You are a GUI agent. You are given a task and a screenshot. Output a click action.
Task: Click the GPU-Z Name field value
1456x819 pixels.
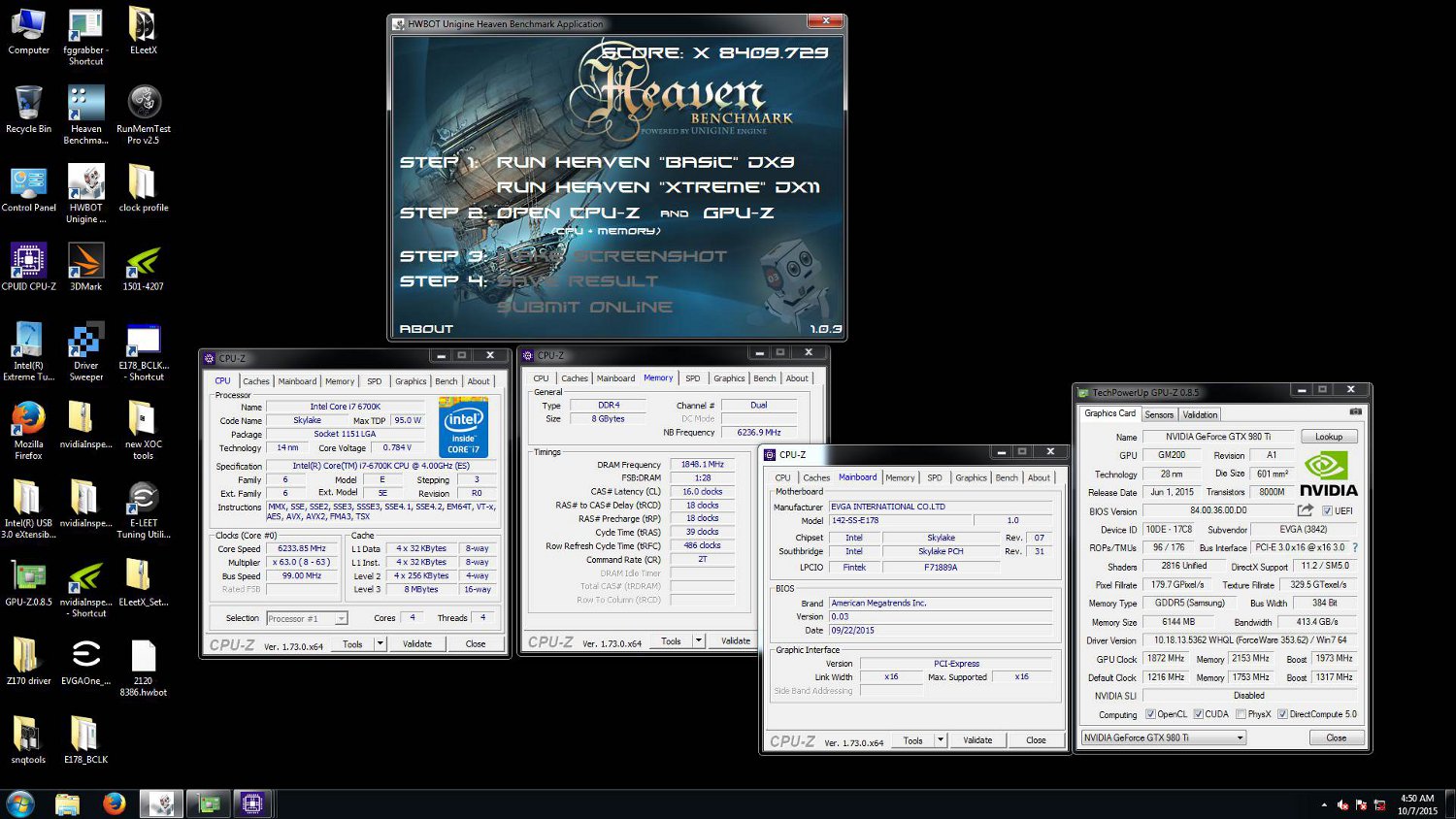[1218, 437]
